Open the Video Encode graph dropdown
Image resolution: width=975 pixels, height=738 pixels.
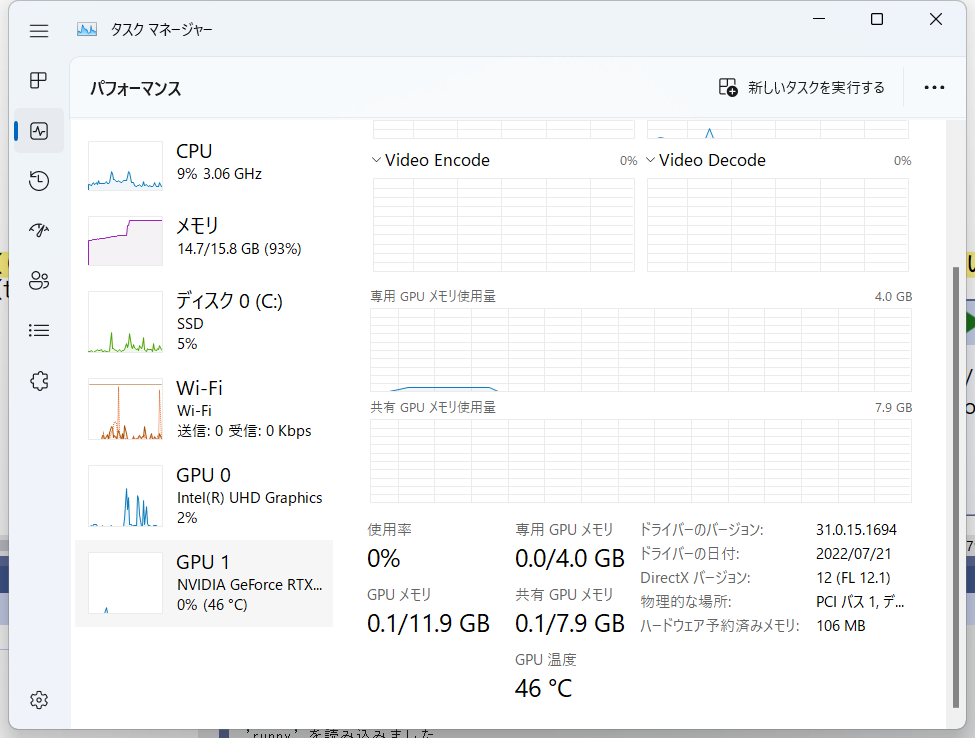376,160
